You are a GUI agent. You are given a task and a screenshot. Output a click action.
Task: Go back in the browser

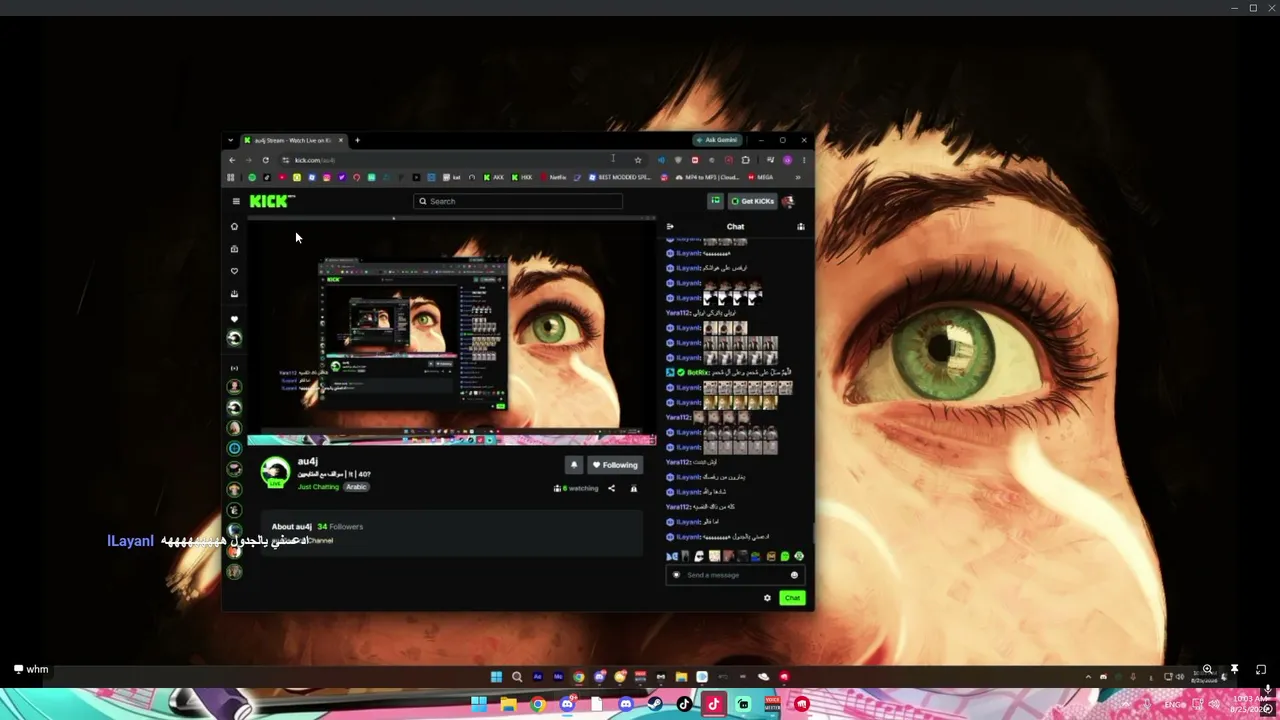232,160
